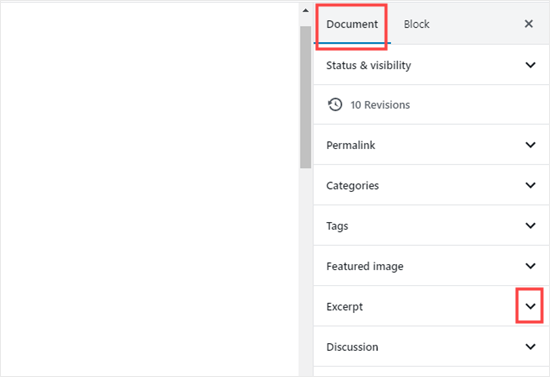Click the gray vertical scrollbar thumb
Screen dimensions: 550x377
306,97
